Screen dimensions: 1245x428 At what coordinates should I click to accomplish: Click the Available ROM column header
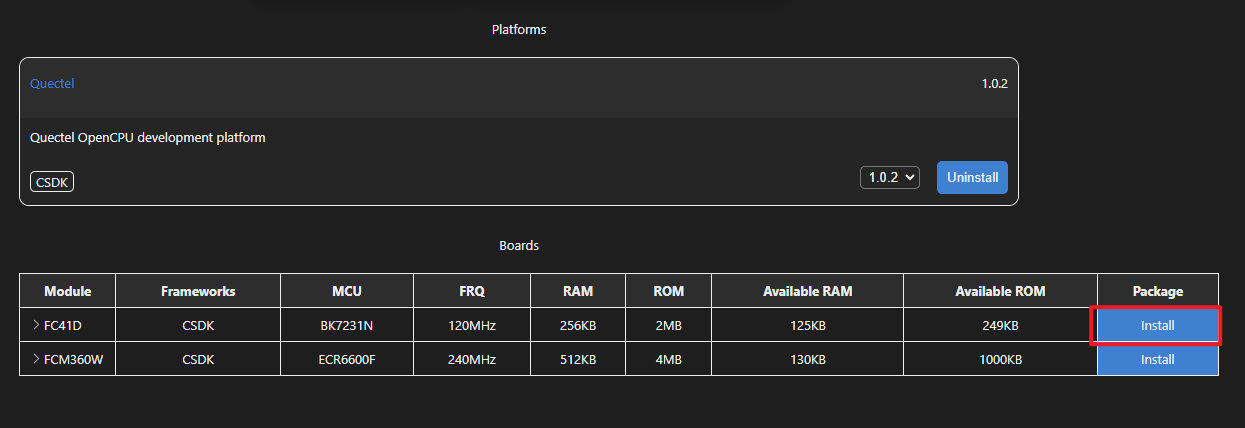(1000, 291)
